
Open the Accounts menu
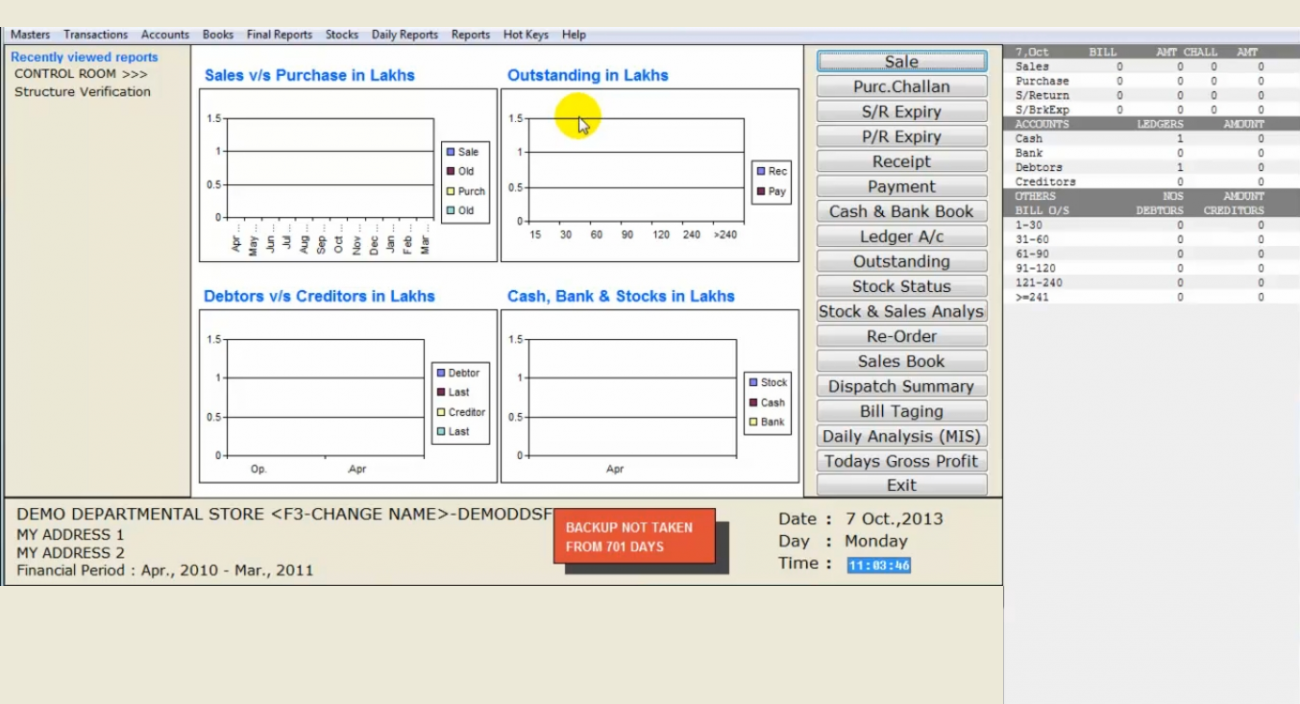[165, 34]
